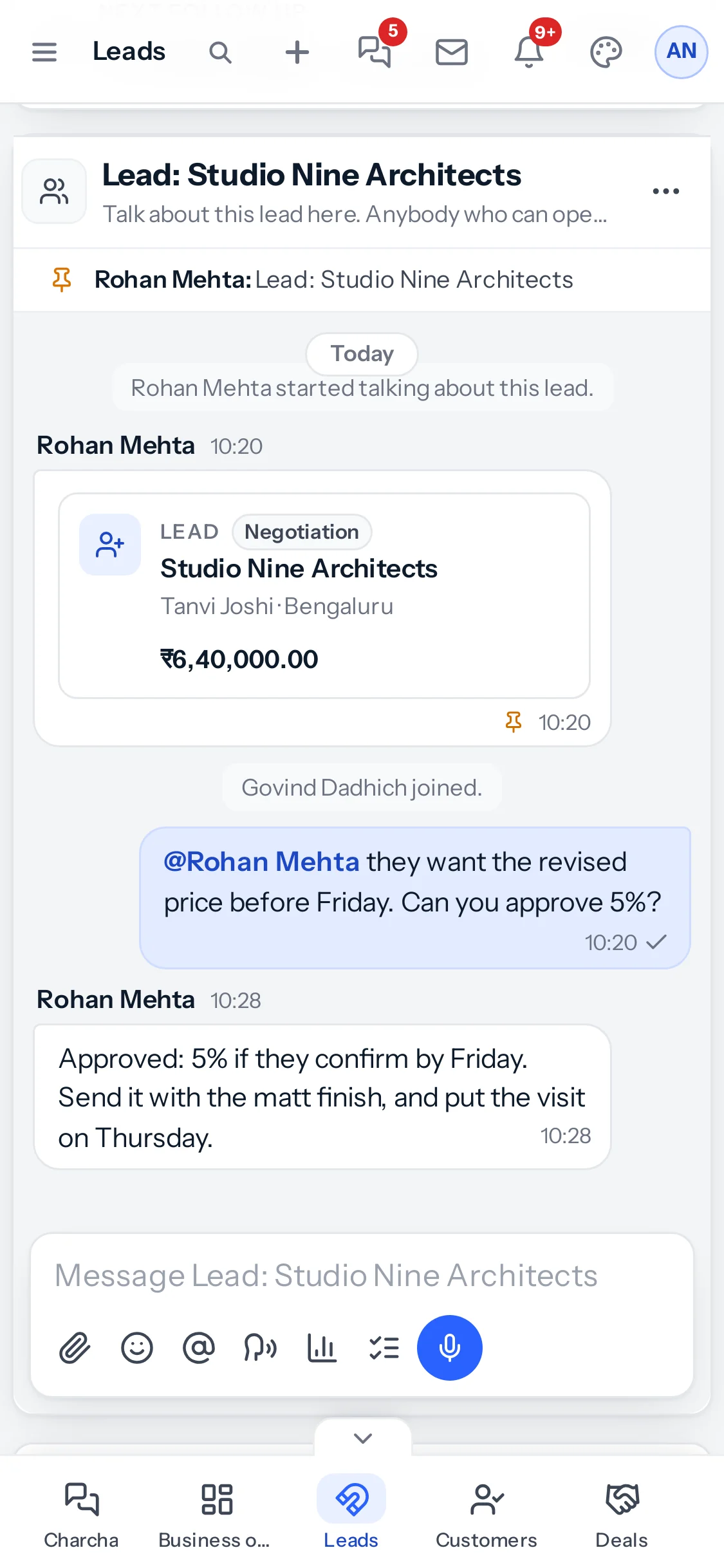Screen dimensions: 724x1568
Task: Create a poll with the chart icon
Action: click(322, 1348)
